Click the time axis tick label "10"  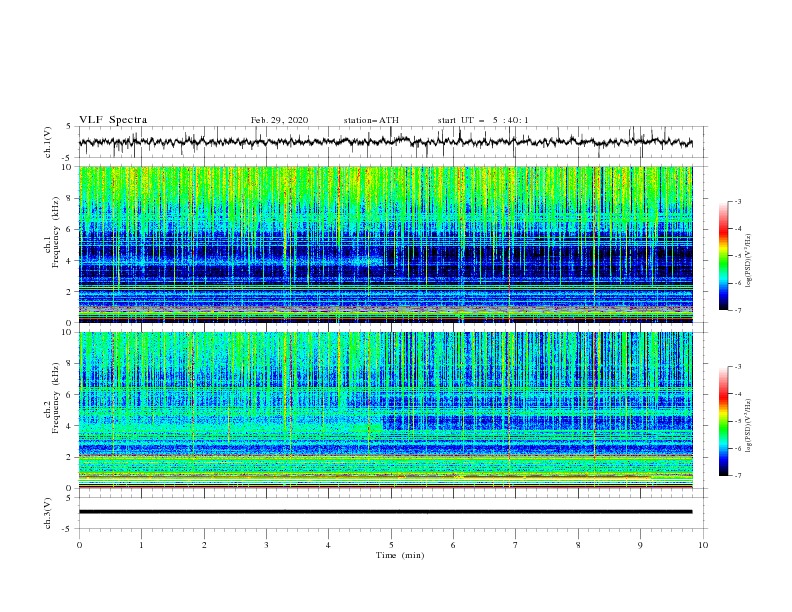[703, 545]
